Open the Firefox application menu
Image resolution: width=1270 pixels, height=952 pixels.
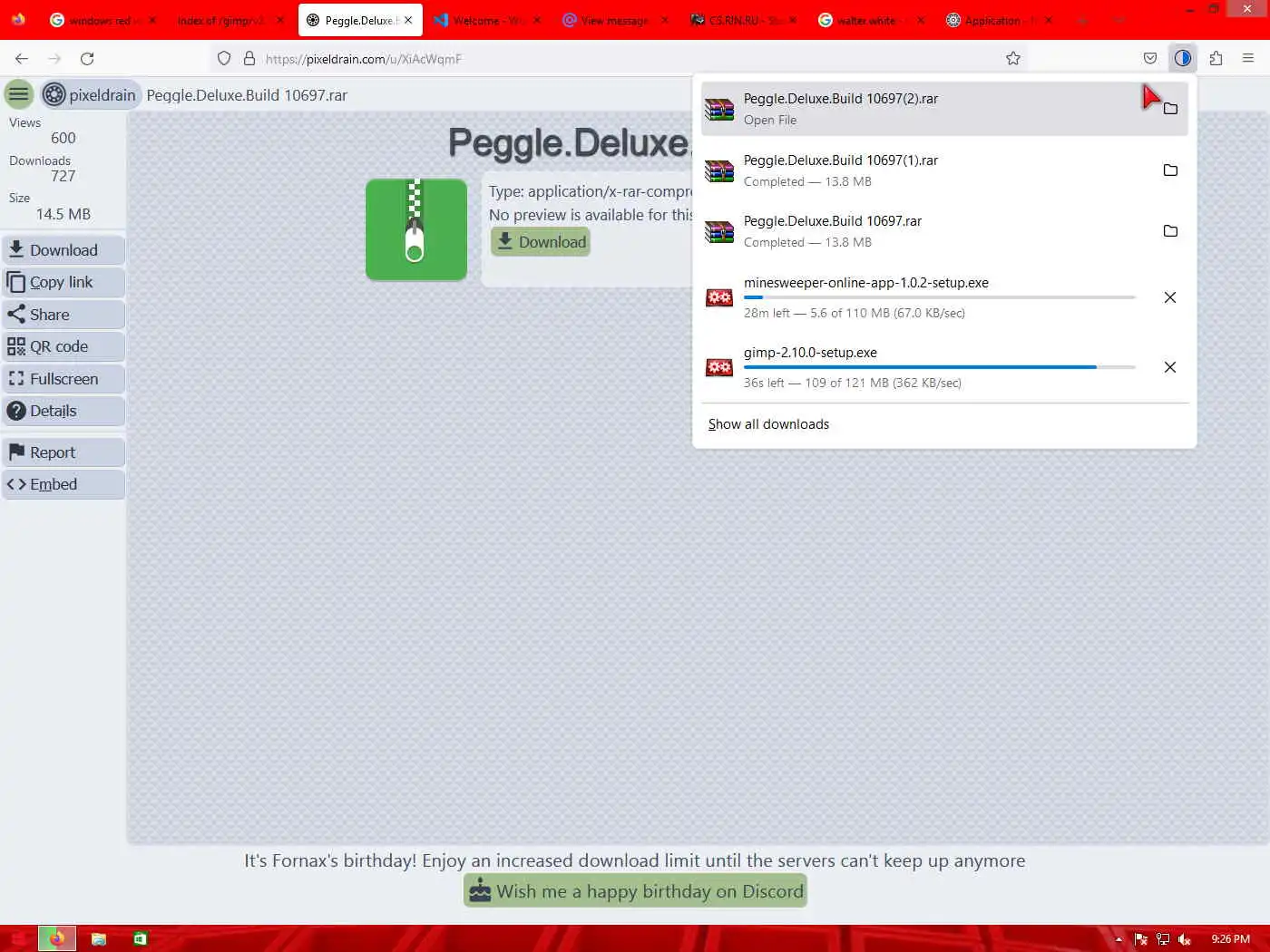1248,58
